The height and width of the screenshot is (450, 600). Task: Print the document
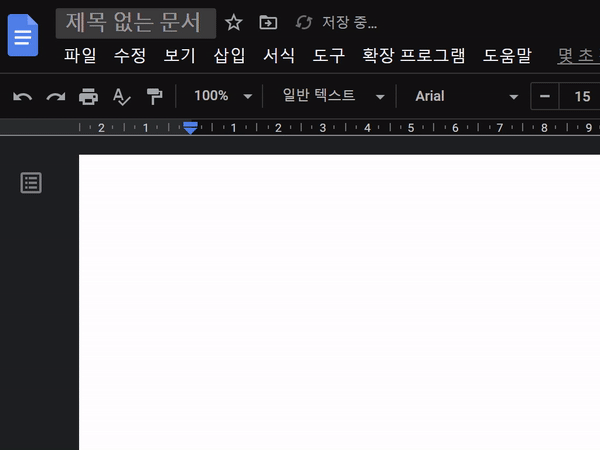pos(88,96)
